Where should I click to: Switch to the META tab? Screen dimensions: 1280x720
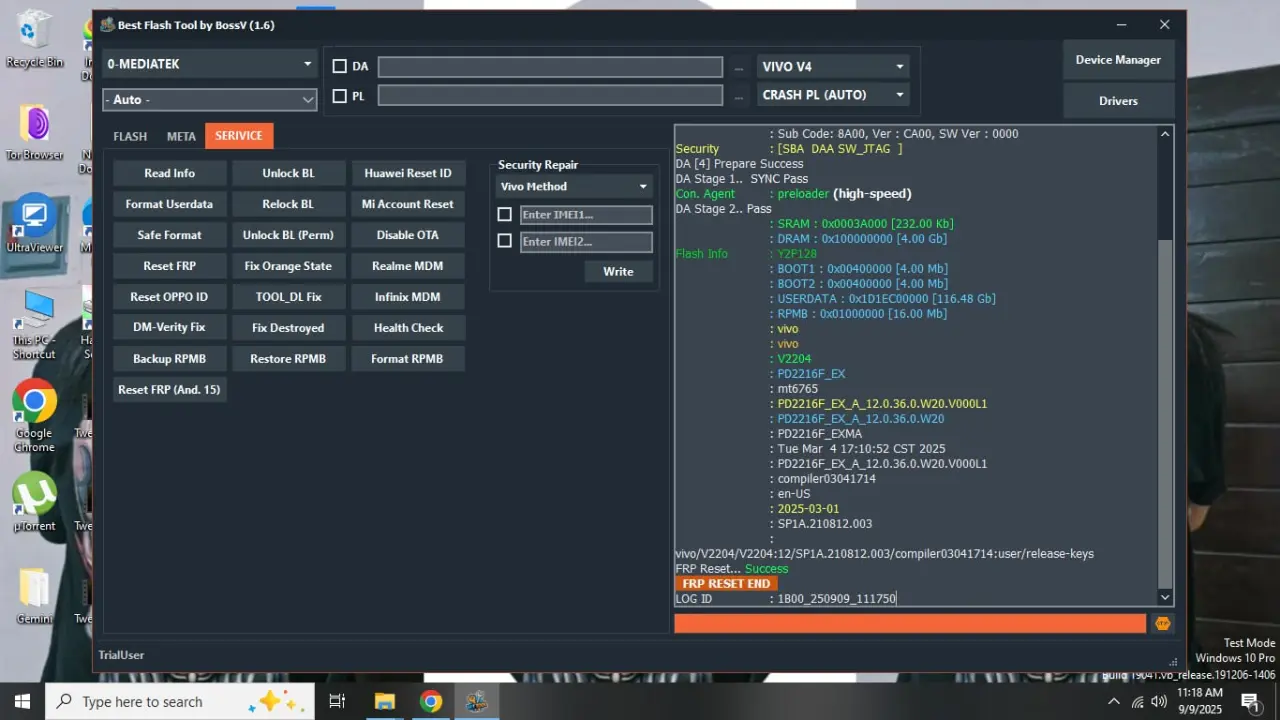coord(181,136)
